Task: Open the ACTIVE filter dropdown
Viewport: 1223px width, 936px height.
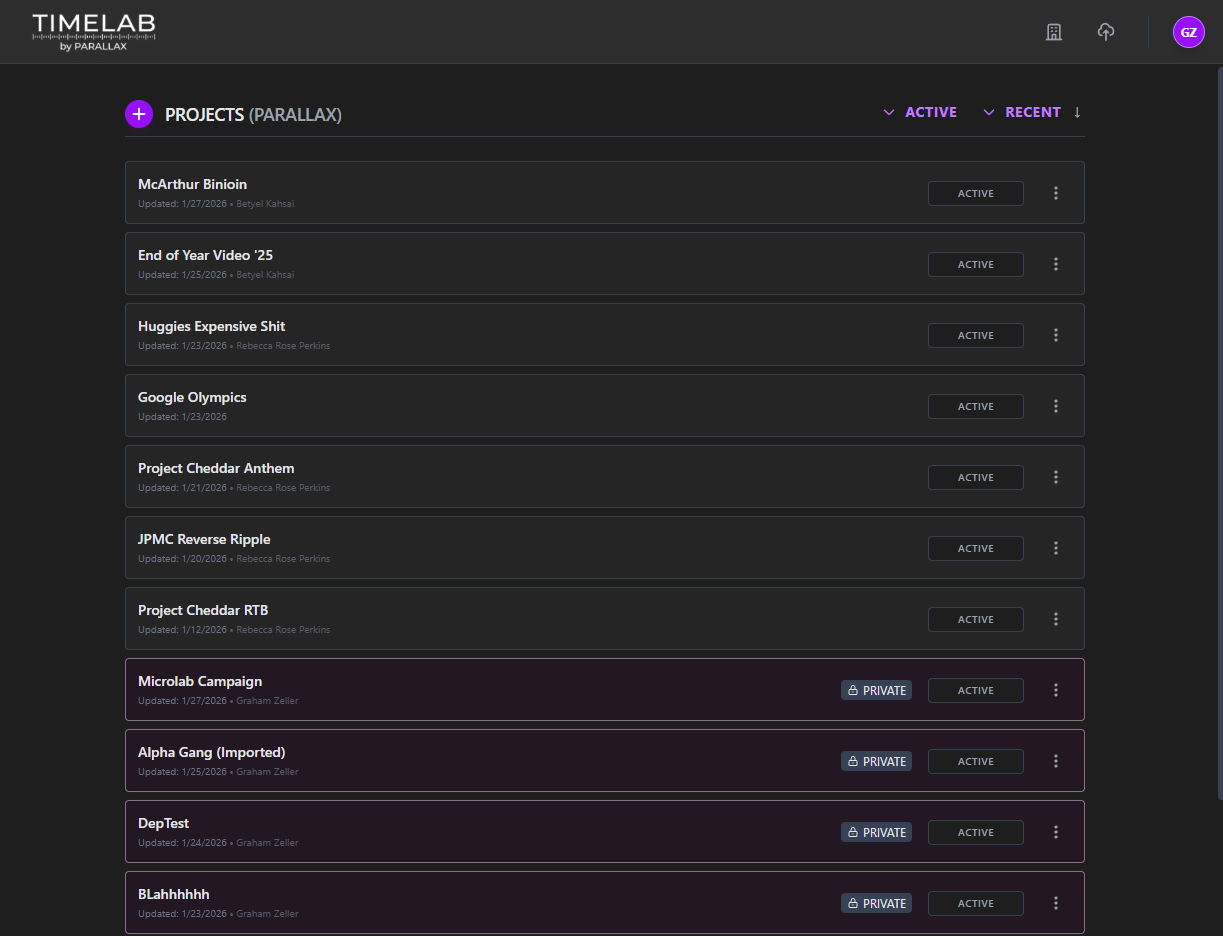Action: coord(920,112)
